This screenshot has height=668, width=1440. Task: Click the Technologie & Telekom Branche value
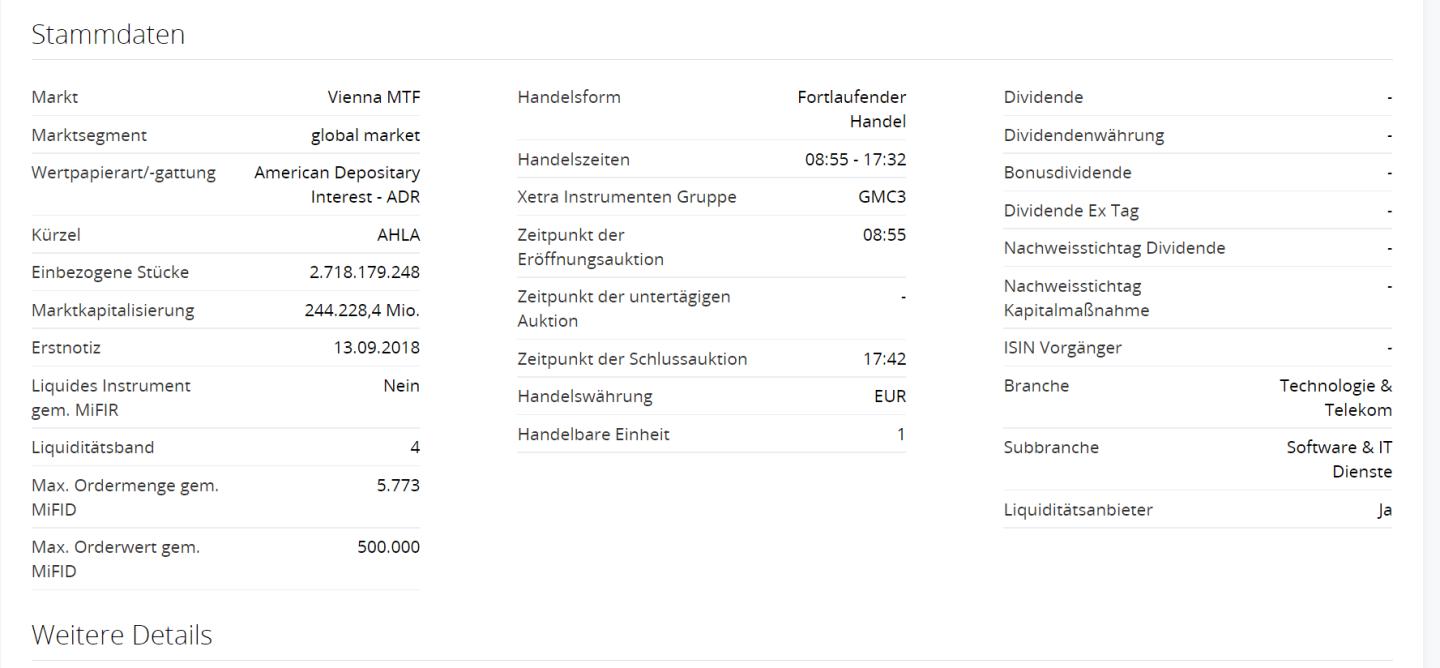tap(1336, 398)
